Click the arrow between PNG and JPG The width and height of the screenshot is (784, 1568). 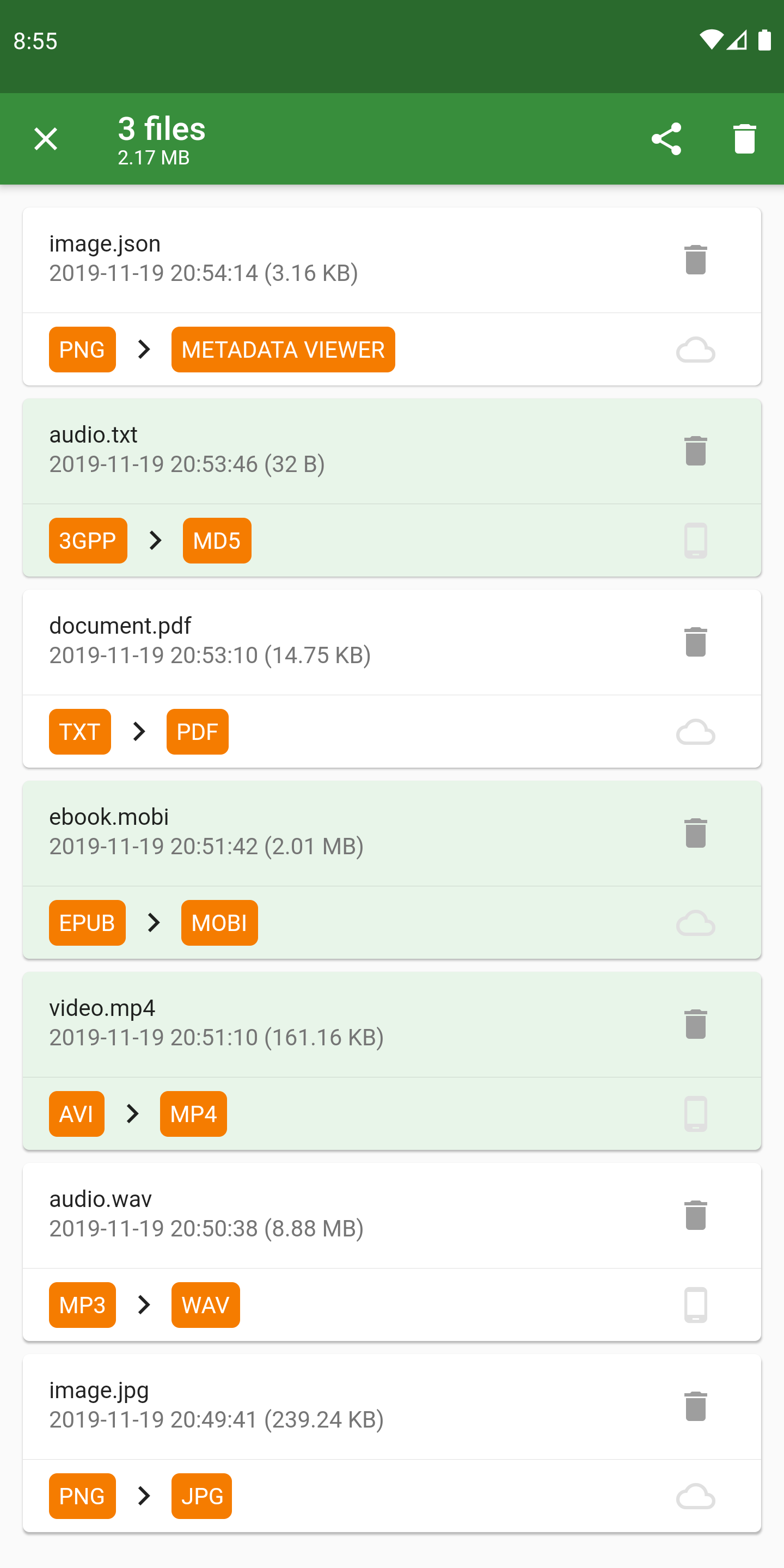click(144, 1496)
